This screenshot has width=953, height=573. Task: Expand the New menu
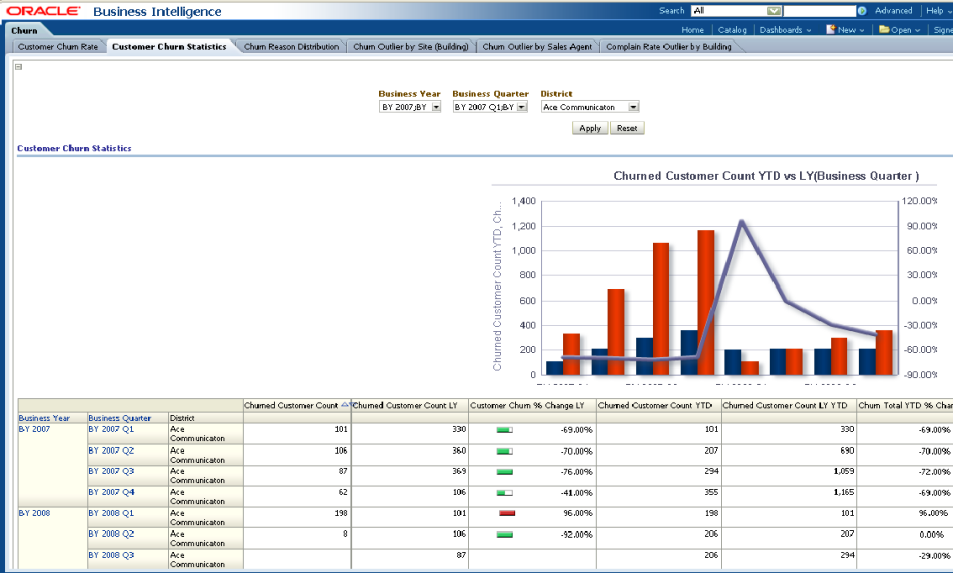pos(850,30)
